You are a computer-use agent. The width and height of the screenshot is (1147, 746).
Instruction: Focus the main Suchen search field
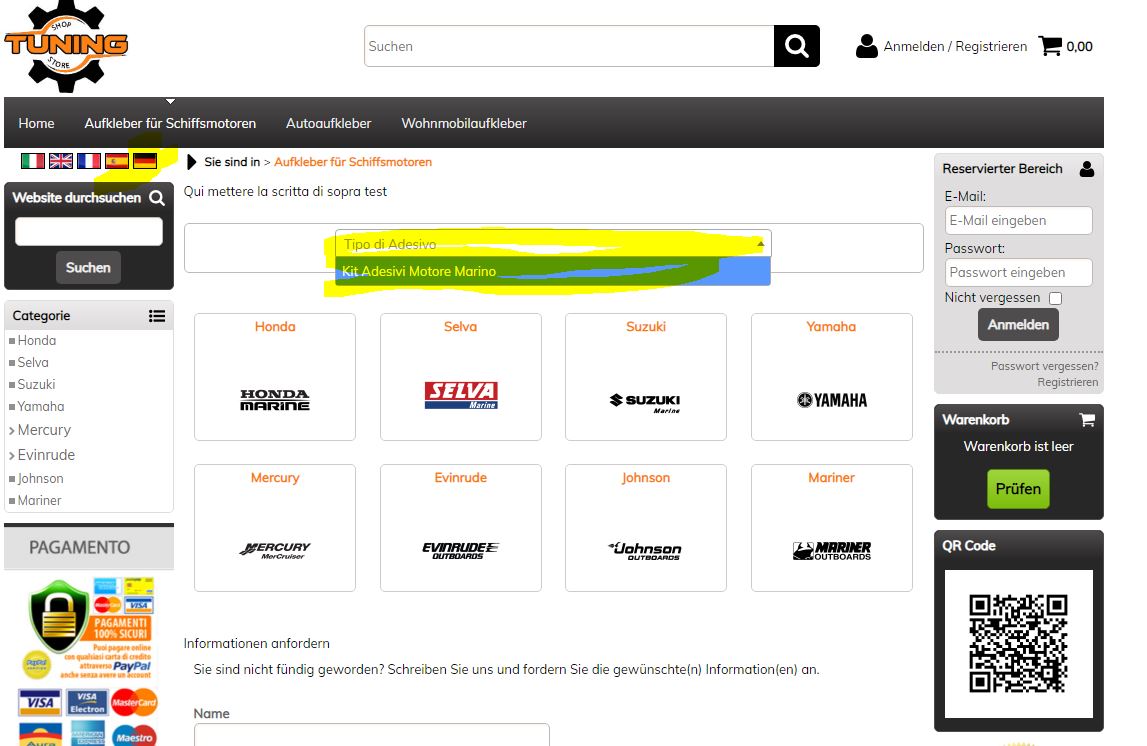click(x=569, y=46)
